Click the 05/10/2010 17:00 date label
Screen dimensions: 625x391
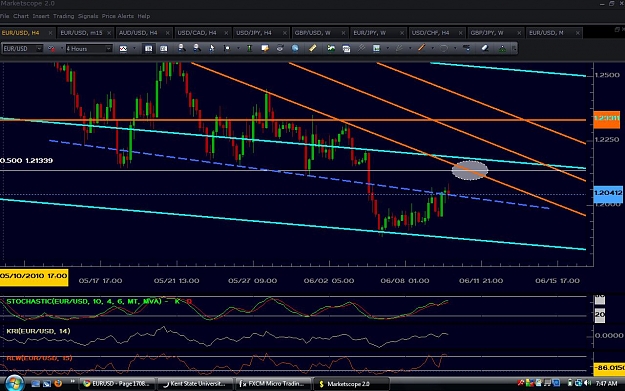tap(34, 276)
